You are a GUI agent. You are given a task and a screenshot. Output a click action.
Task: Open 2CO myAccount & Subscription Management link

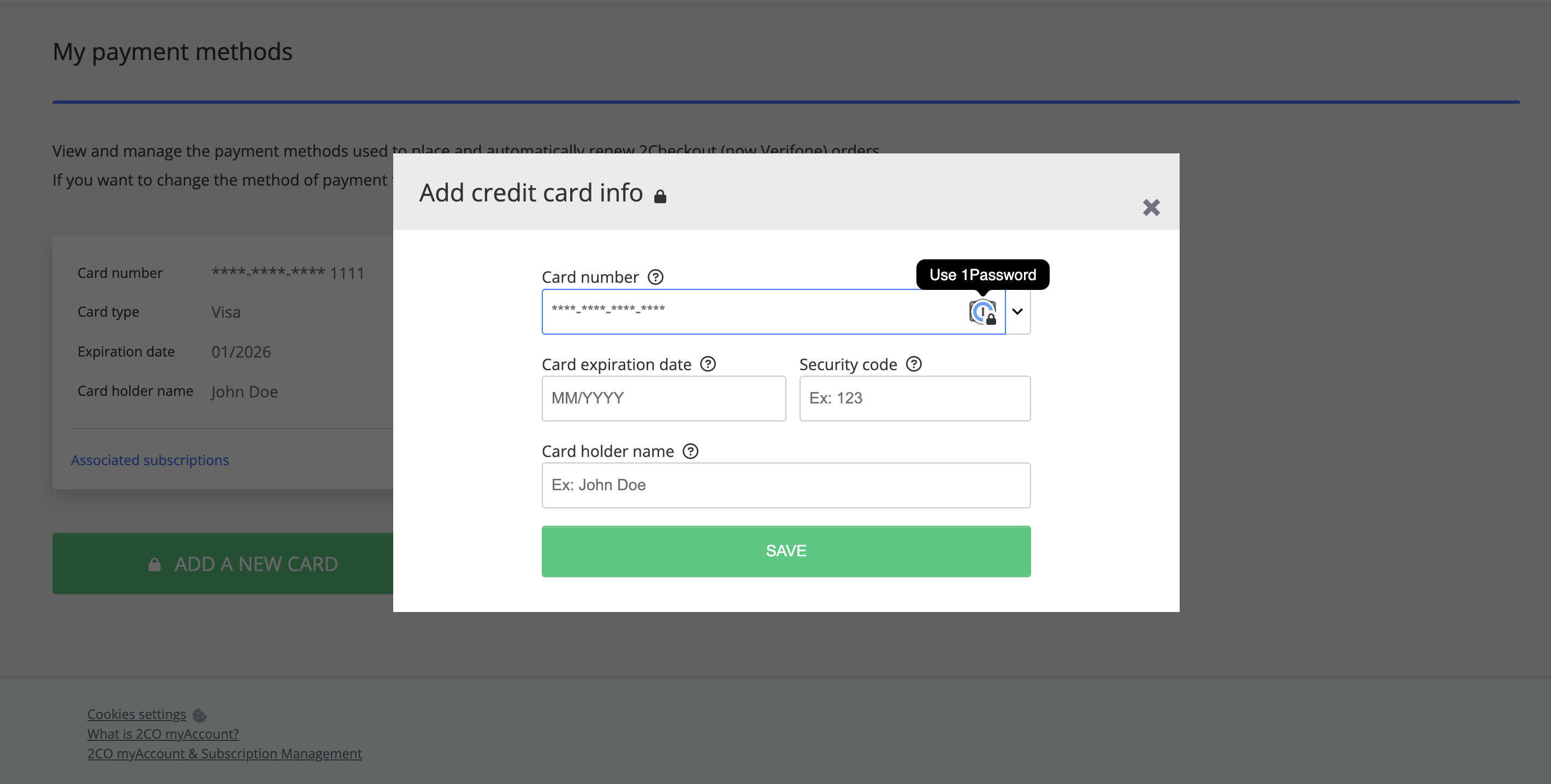pyautogui.click(x=224, y=753)
